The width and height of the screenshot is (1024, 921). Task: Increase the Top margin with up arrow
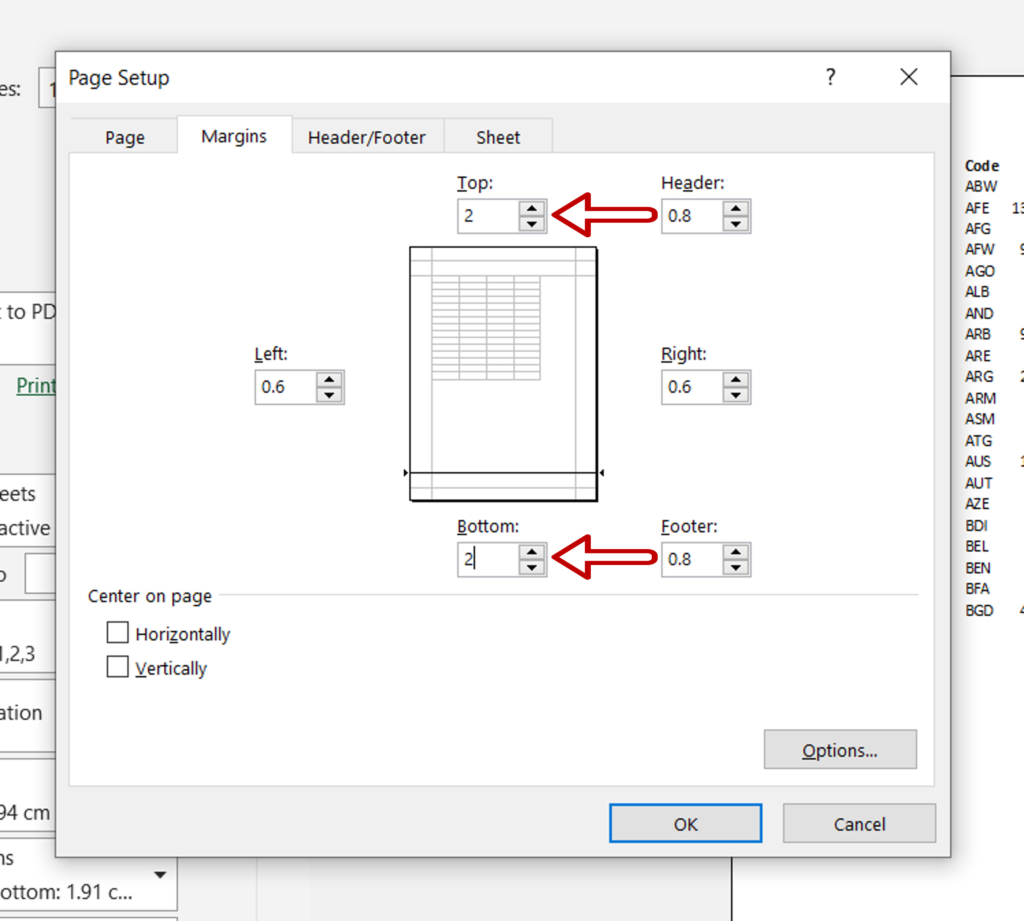tap(532, 209)
